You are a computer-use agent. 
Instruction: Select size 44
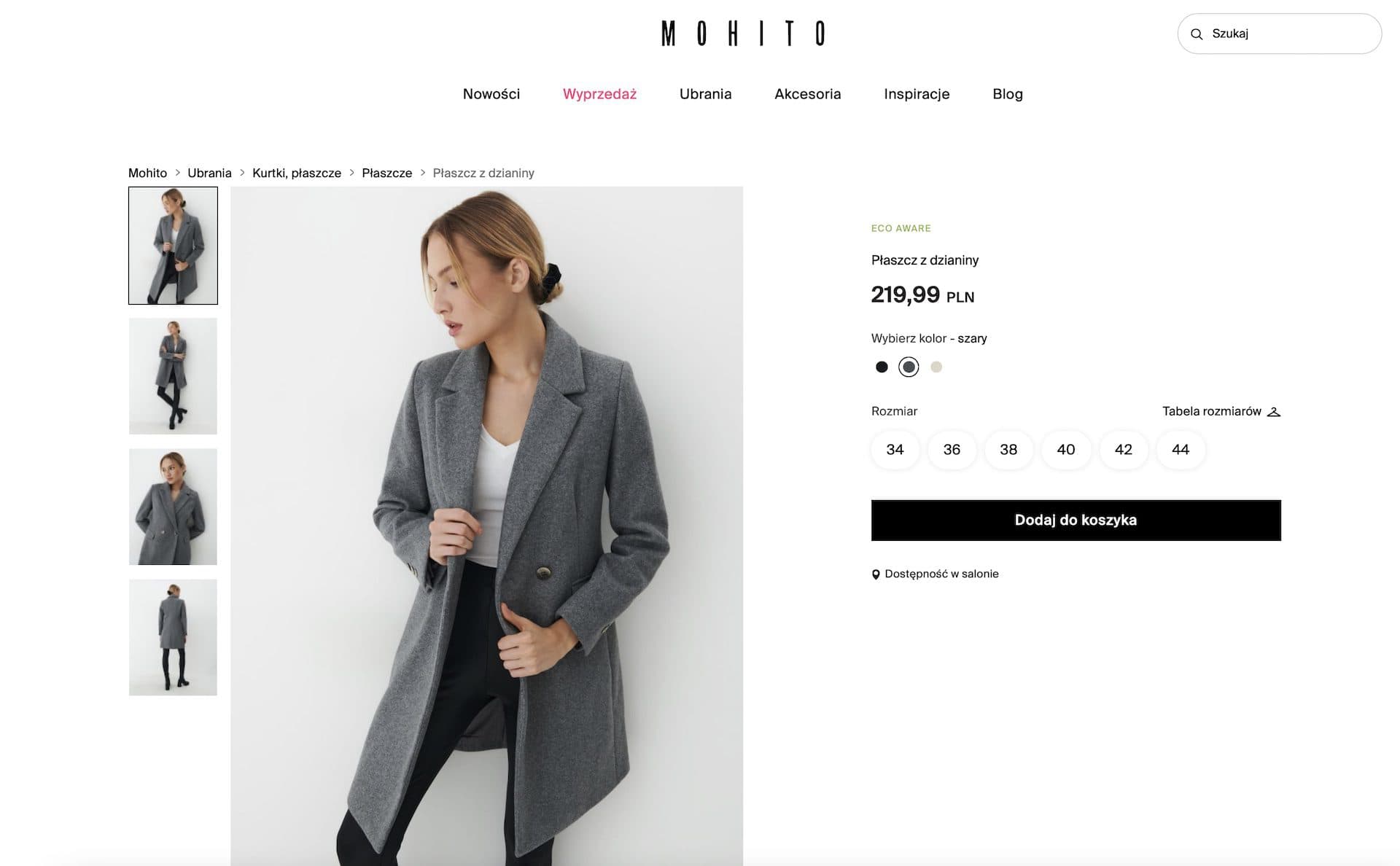pos(1181,450)
